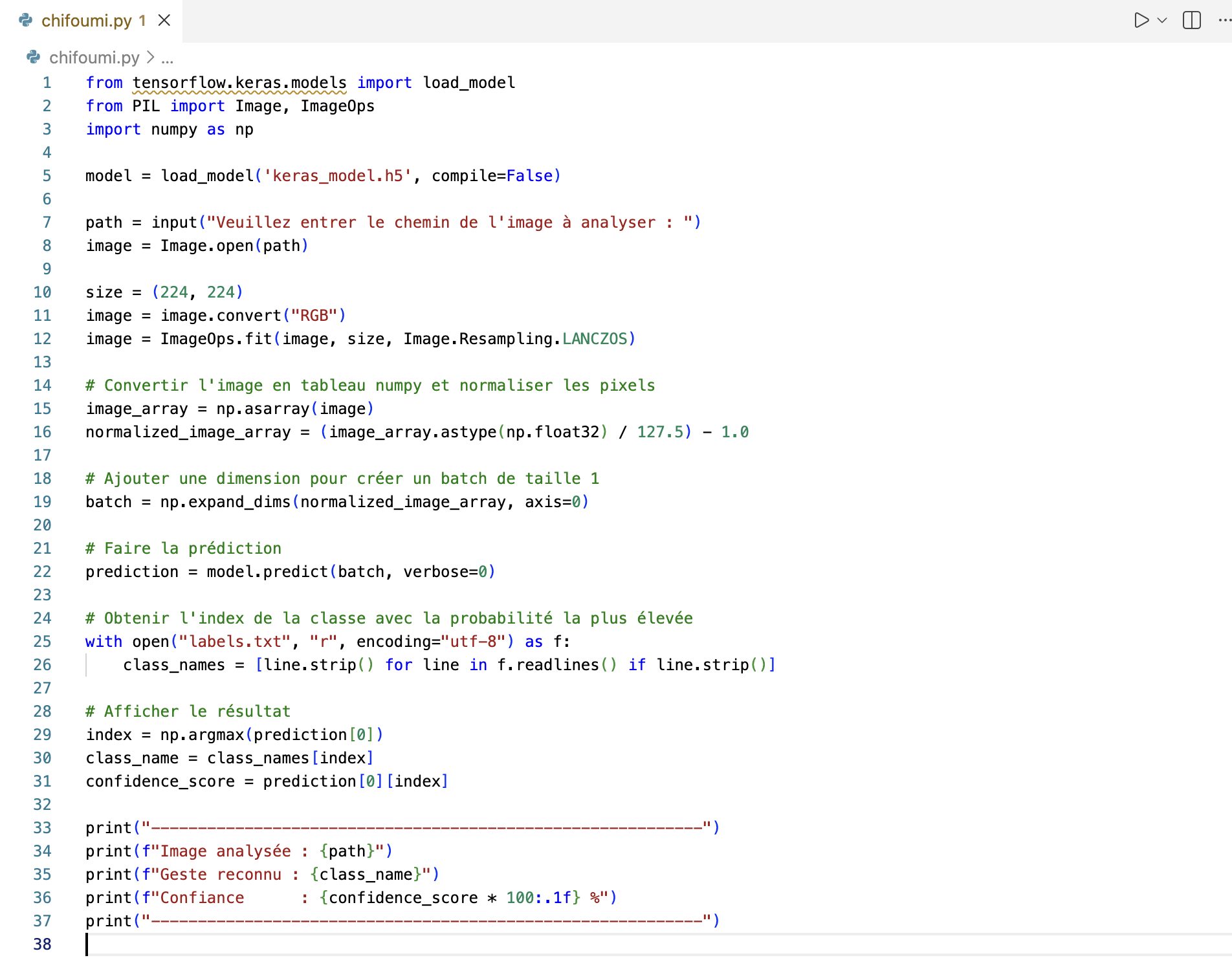Click load_model in the first import line
Image resolution: width=1232 pixels, height=960 pixels.
[x=469, y=83]
